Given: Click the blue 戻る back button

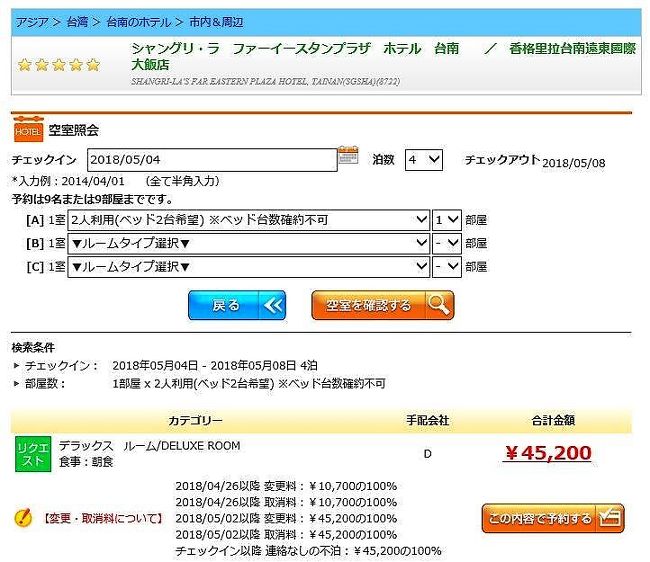Looking at the screenshot, I should [x=237, y=305].
